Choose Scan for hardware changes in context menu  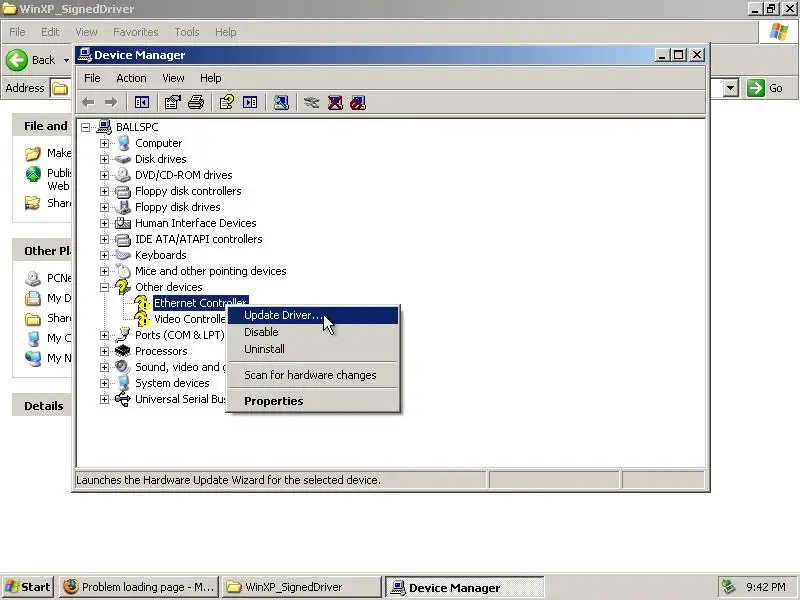click(313, 375)
